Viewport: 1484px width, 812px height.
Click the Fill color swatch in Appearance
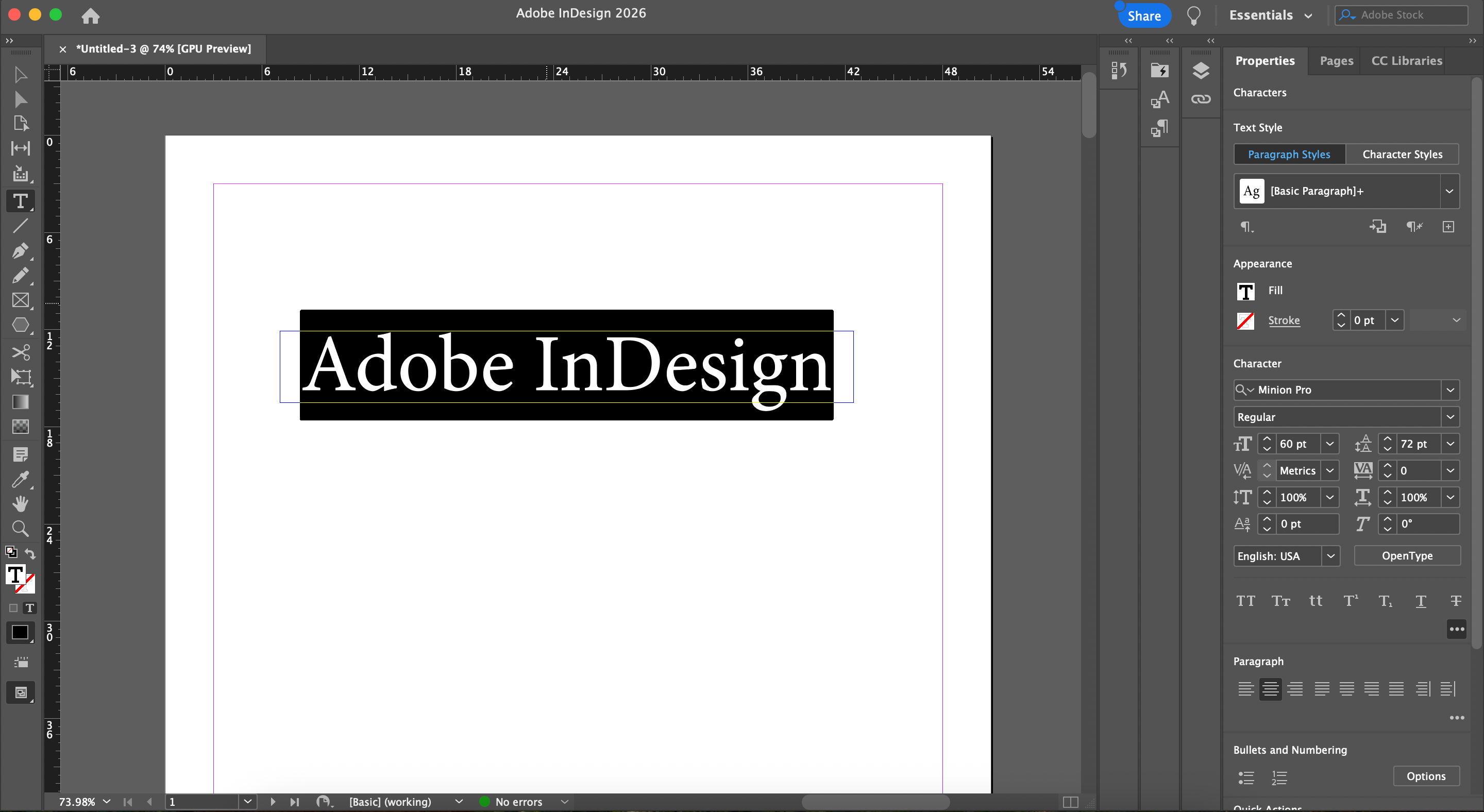click(x=1245, y=292)
